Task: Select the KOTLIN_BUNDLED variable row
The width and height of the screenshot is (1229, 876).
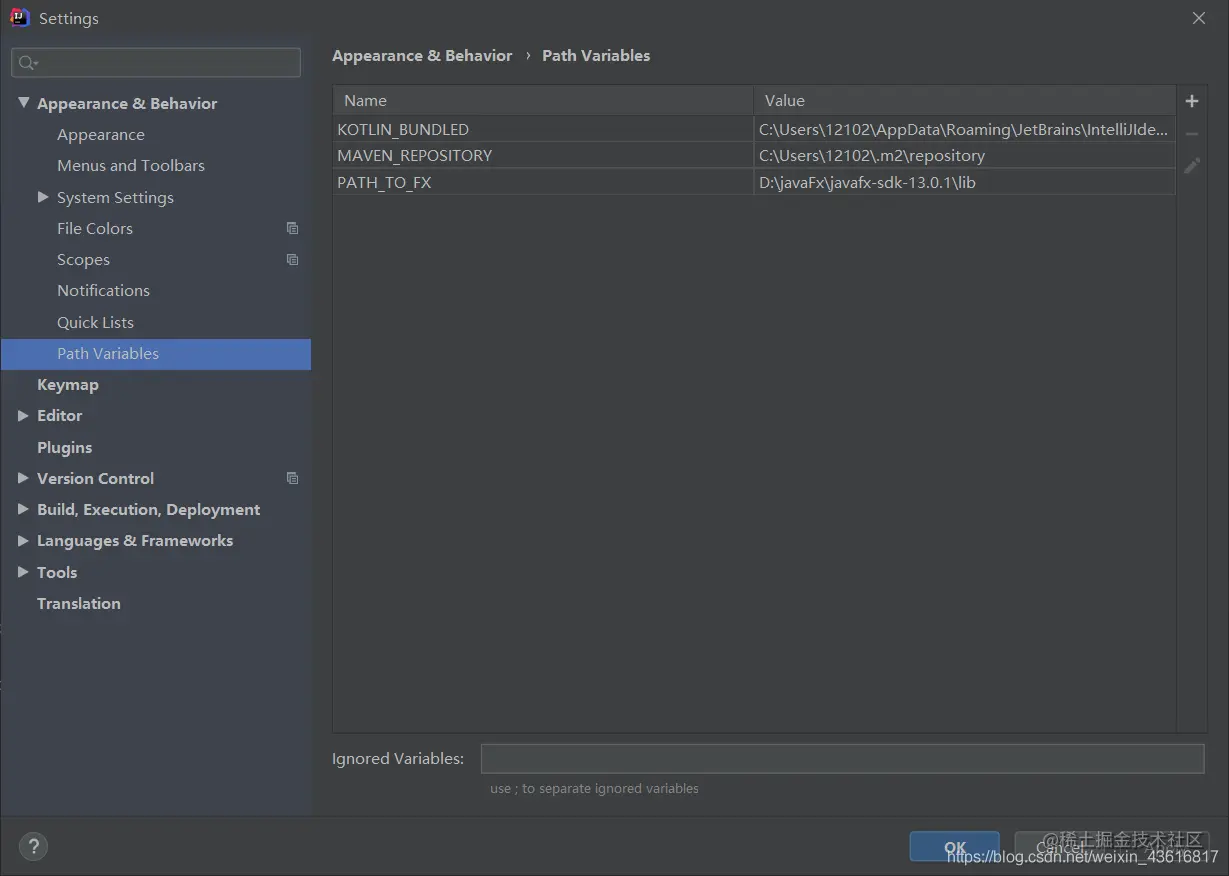Action: 754,129
